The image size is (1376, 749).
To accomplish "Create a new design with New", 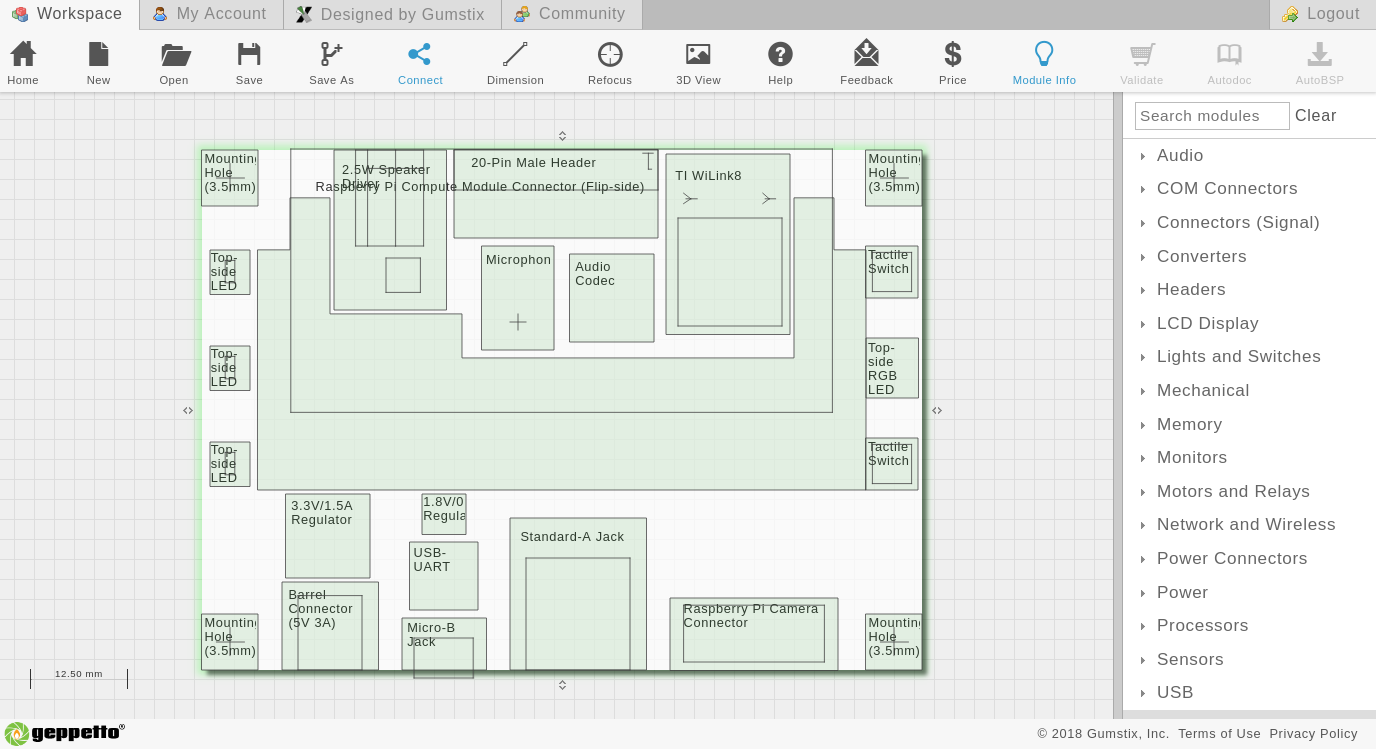I will coord(98,63).
